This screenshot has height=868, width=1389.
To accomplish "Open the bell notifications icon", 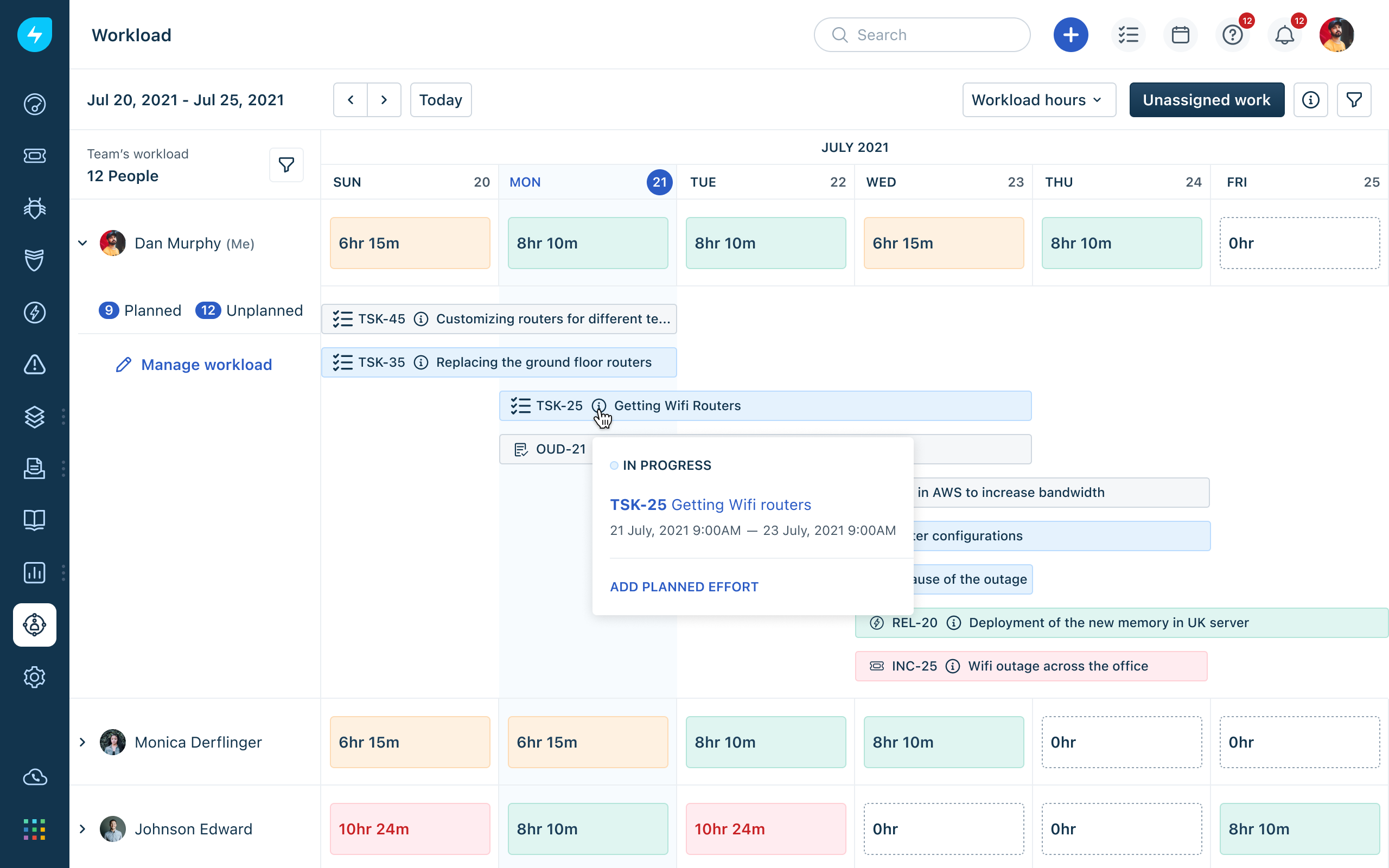I will pos(1284,34).
